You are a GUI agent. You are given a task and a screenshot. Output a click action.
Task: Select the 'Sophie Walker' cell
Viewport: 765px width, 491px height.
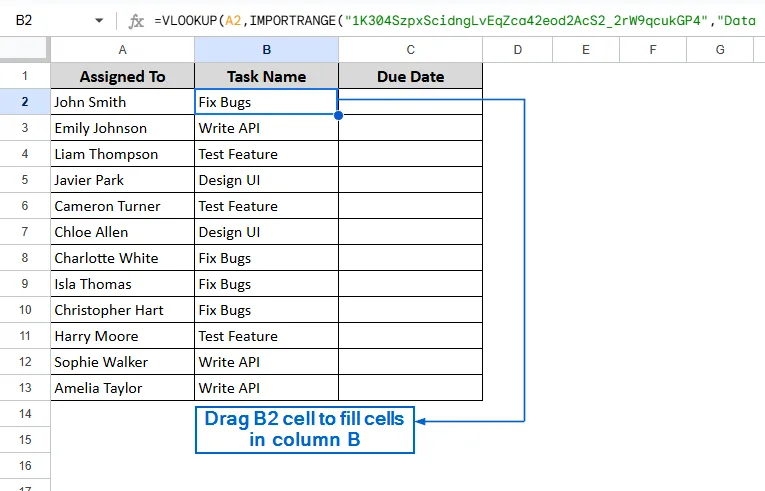(x=122, y=362)
